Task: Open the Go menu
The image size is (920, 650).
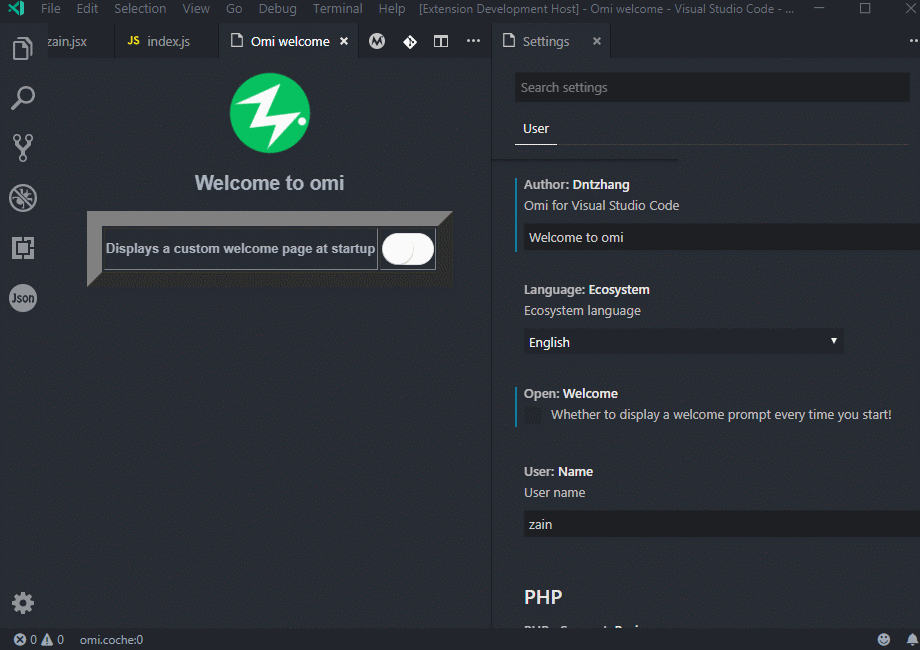Action: [234, 9]
